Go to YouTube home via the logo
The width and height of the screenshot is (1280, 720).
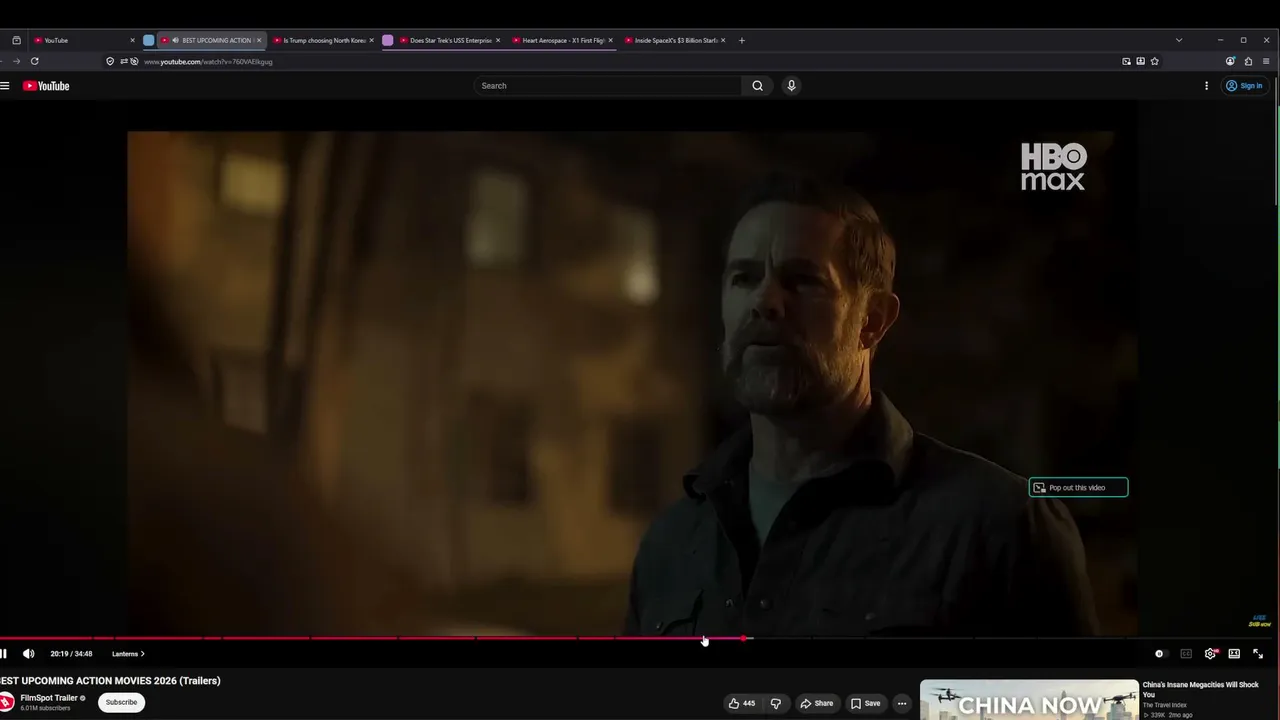(x=47, y=86)
